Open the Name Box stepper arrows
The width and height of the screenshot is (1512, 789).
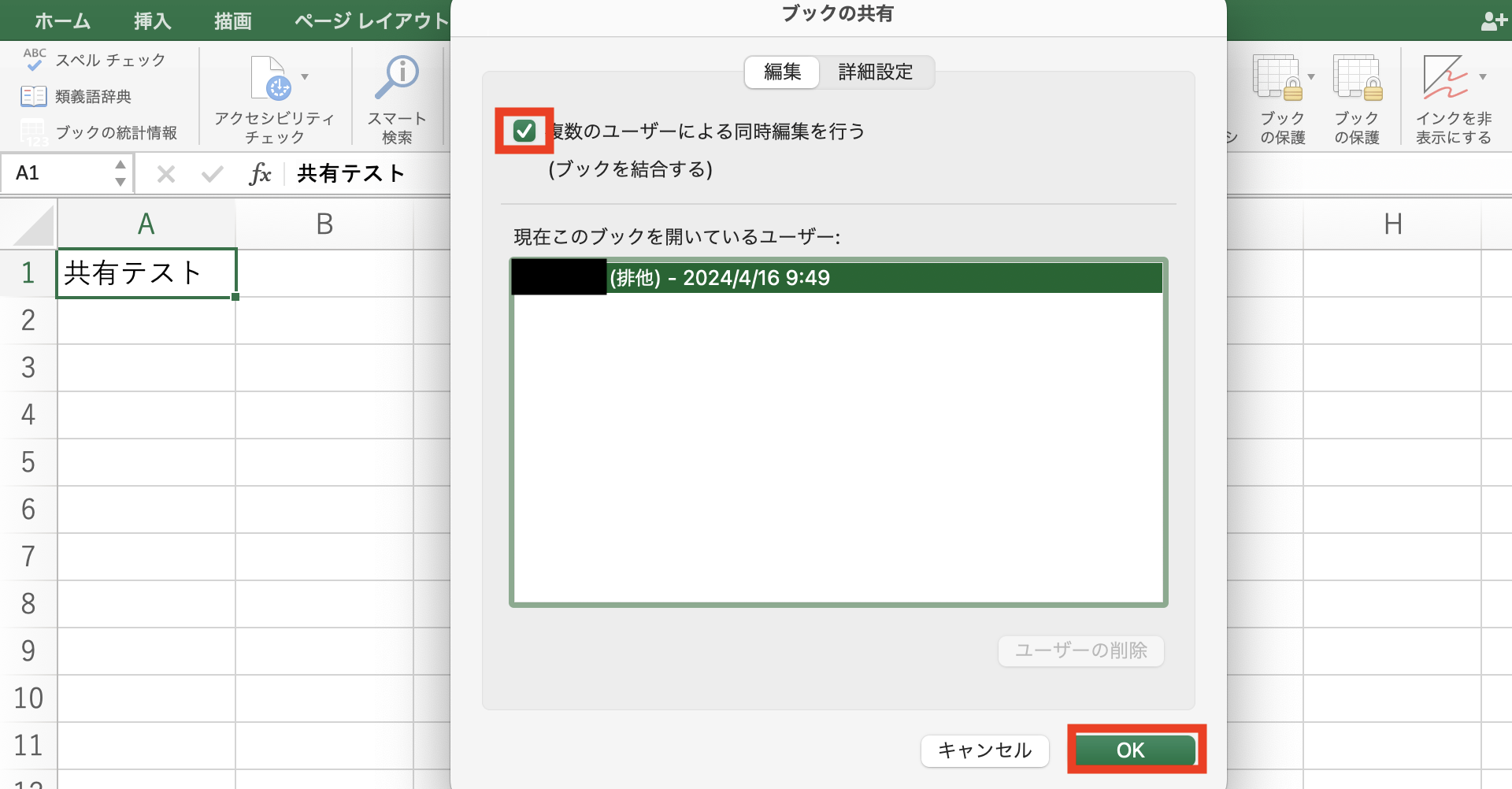(x=120, y=173)
